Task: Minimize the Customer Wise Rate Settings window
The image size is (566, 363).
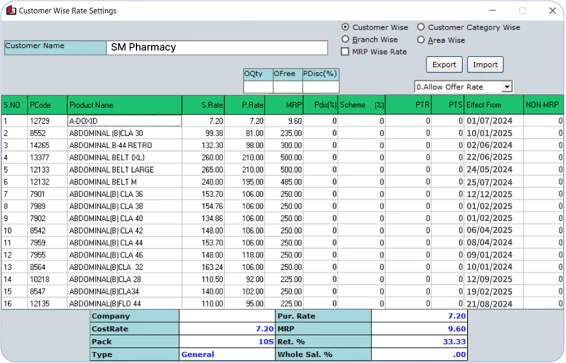Action: coord(492,10)
